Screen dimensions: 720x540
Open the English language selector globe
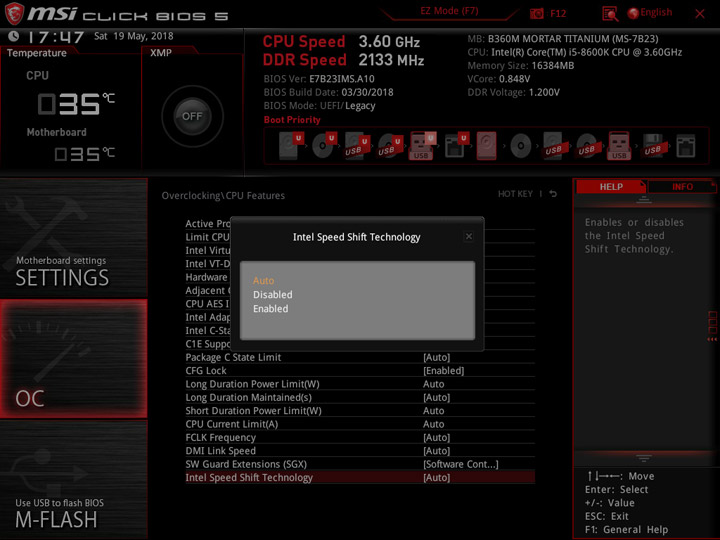coord(633,13)
